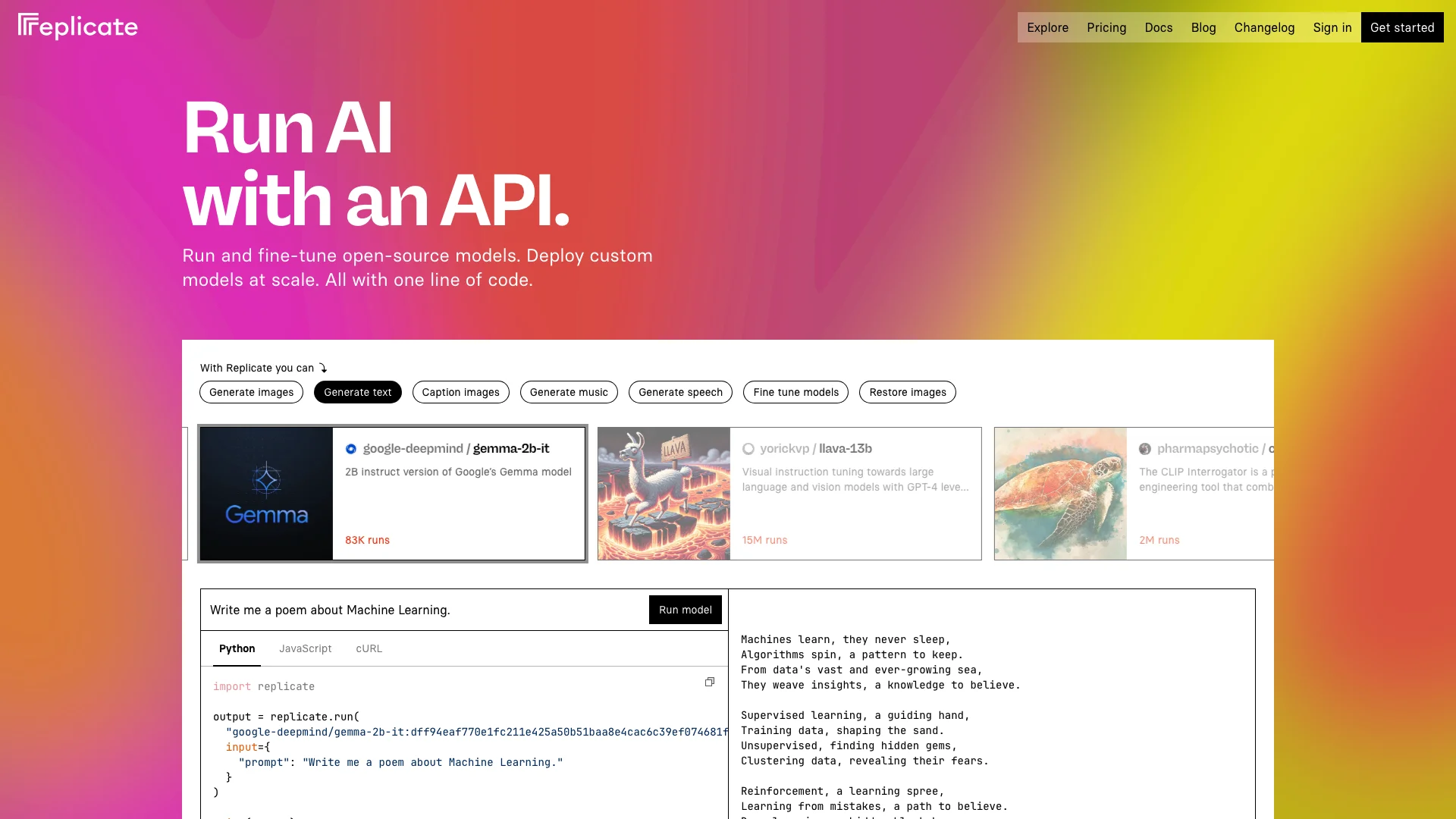Switch to the JavaScript tab

[306, 648]
